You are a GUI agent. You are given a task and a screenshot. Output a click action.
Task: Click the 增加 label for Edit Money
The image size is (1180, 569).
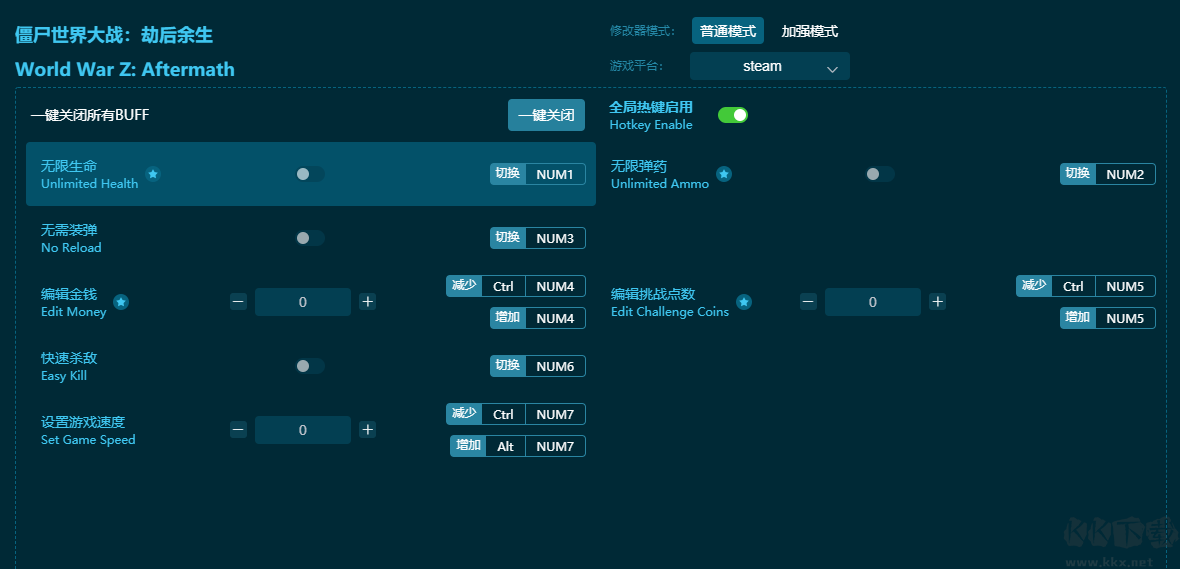pyautogui.click(x=508, y=318)
